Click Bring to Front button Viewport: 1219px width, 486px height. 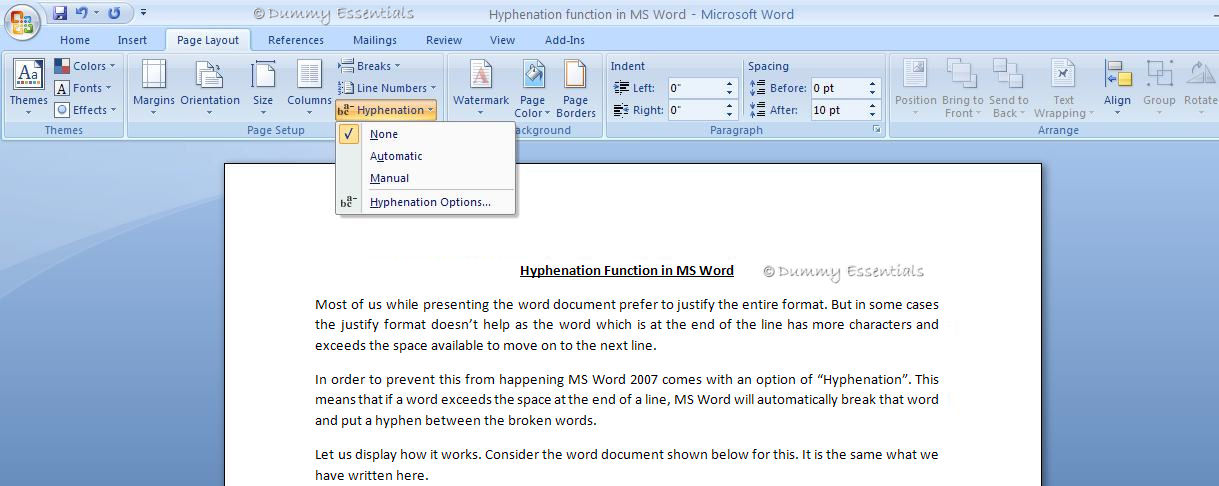coord(963,88)
